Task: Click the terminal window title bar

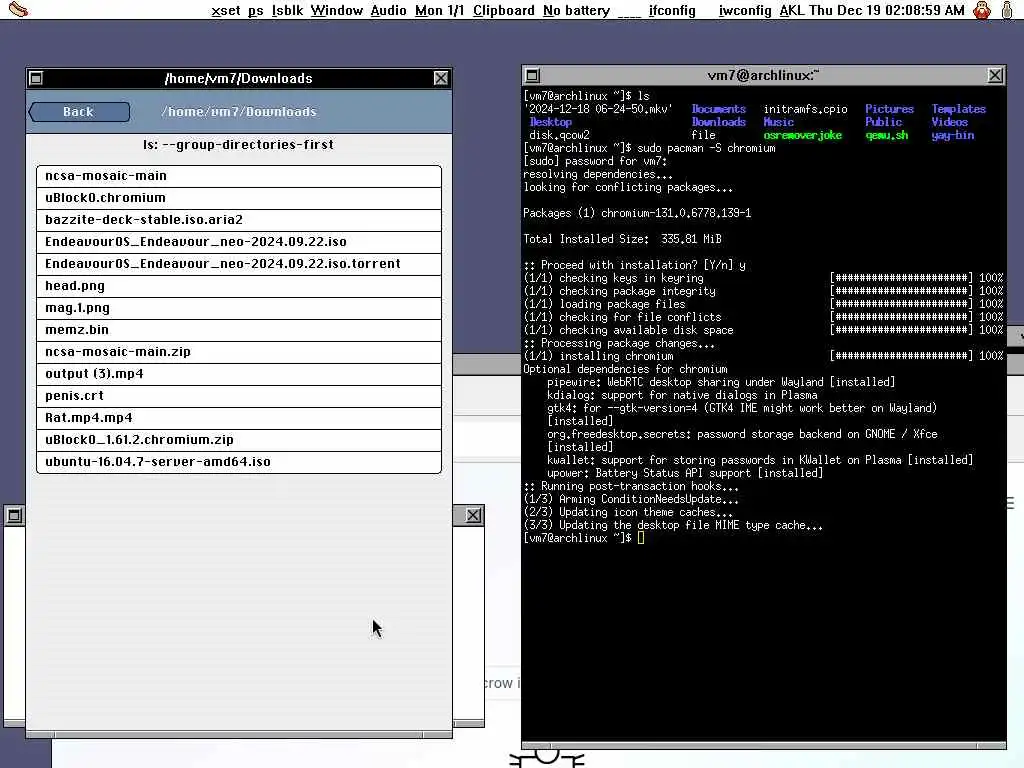Action: [x=763, y=76]
